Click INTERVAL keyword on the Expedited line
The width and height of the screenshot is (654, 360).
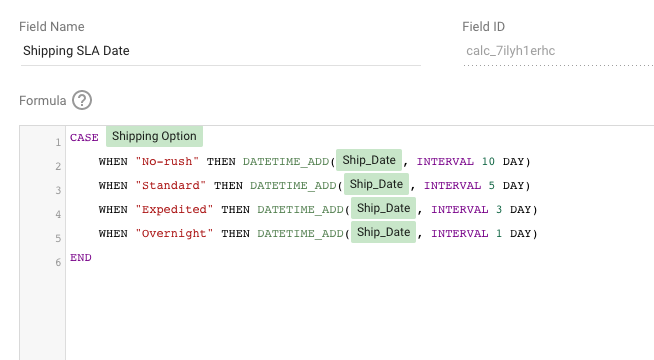click(x=460, y=209)
